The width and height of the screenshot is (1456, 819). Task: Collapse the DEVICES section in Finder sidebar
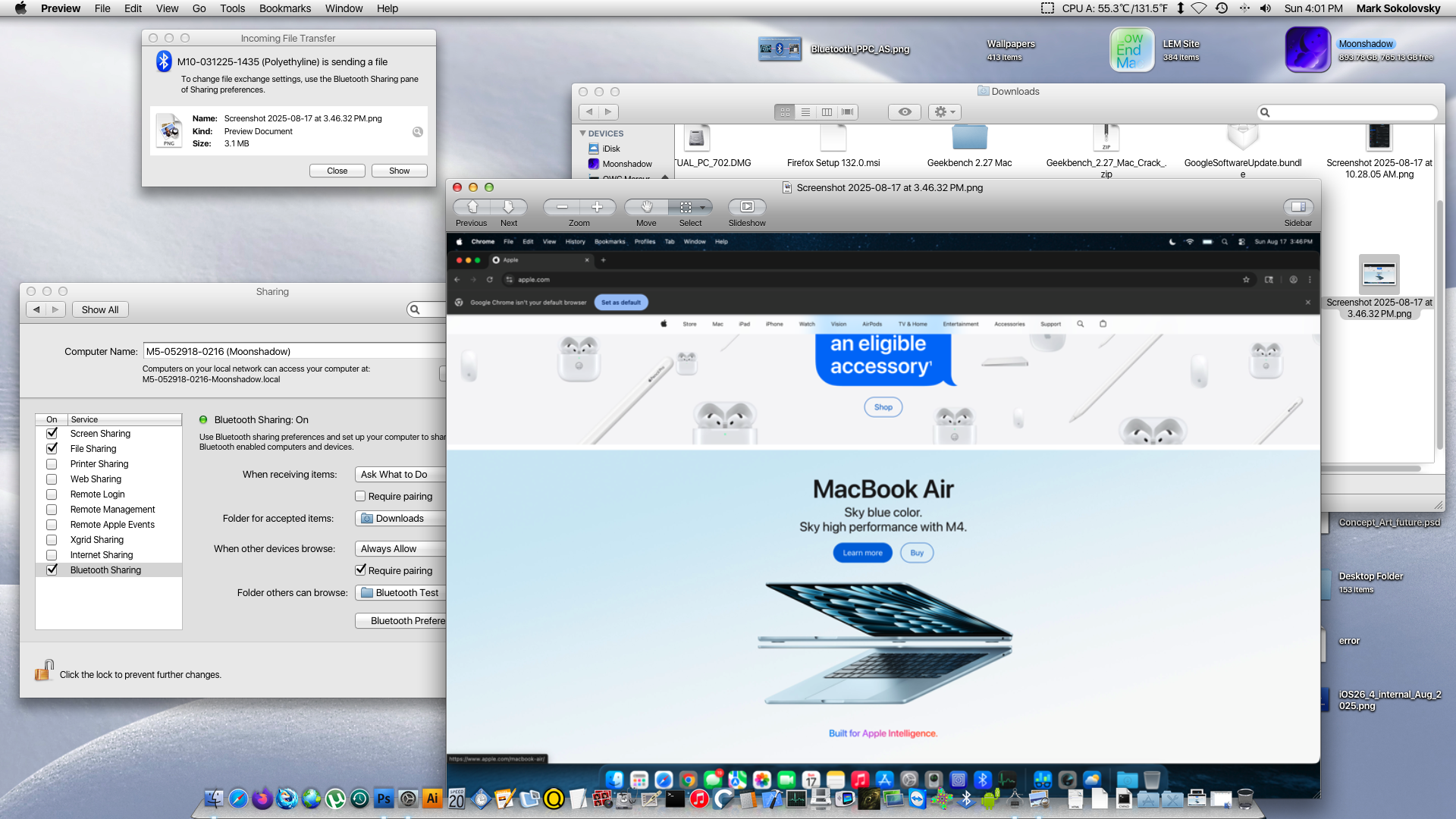(x=582, y=133)
